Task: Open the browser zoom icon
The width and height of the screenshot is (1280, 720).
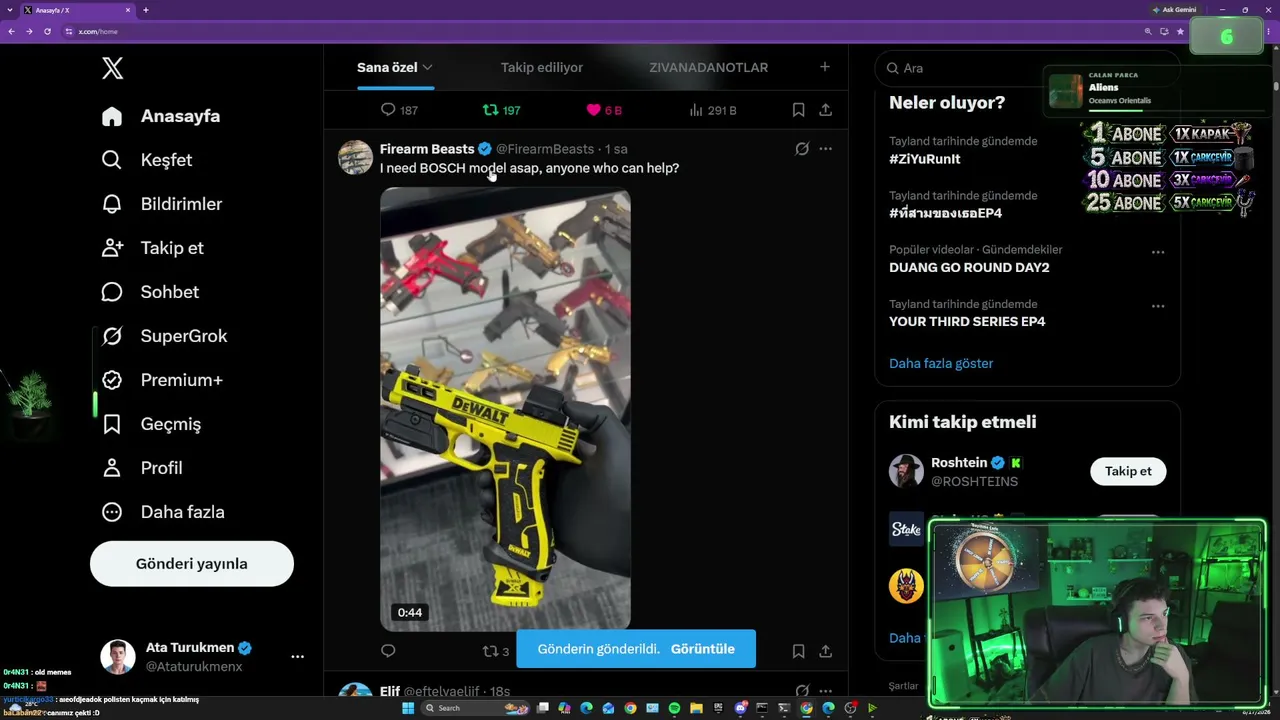Action: coord(1148,31)
